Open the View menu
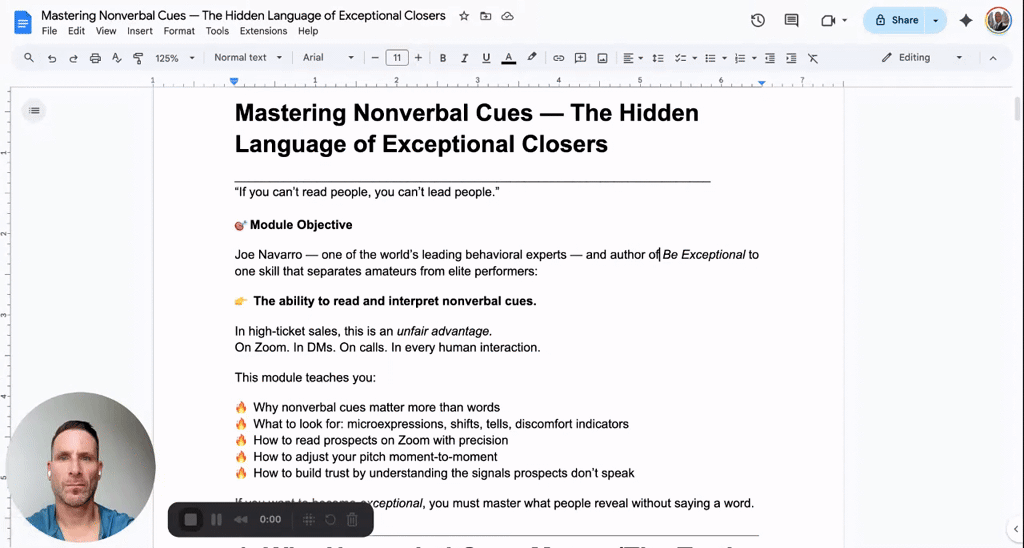Image resolution: width=1024 pixels, height=548 pixels. pyautogui.click(x=106, y=31)
